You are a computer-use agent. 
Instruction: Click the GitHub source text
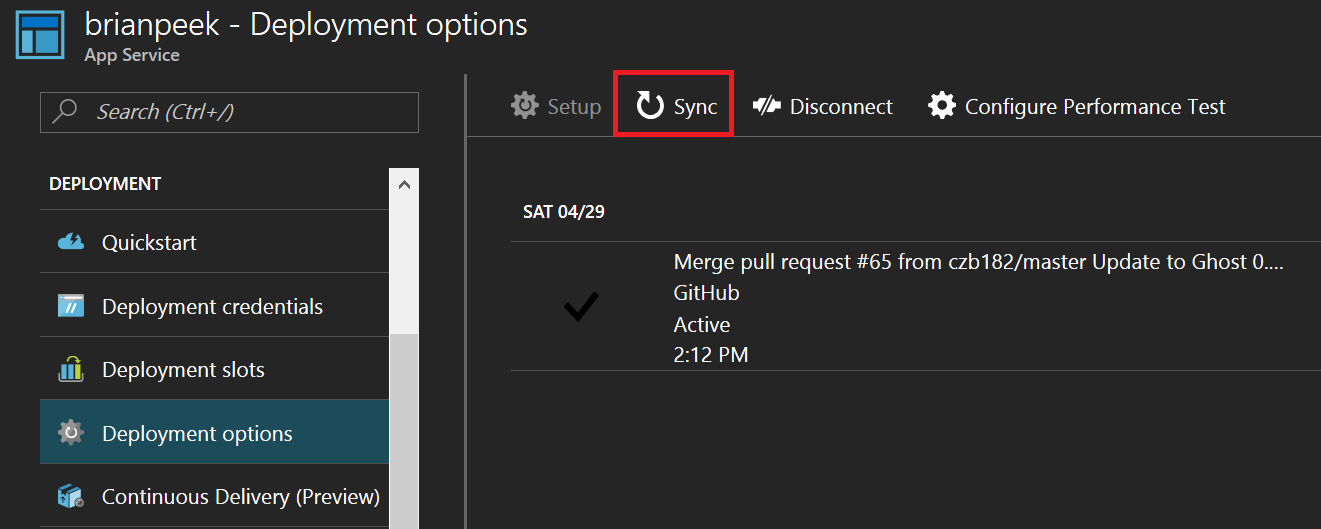coord(706,293)
